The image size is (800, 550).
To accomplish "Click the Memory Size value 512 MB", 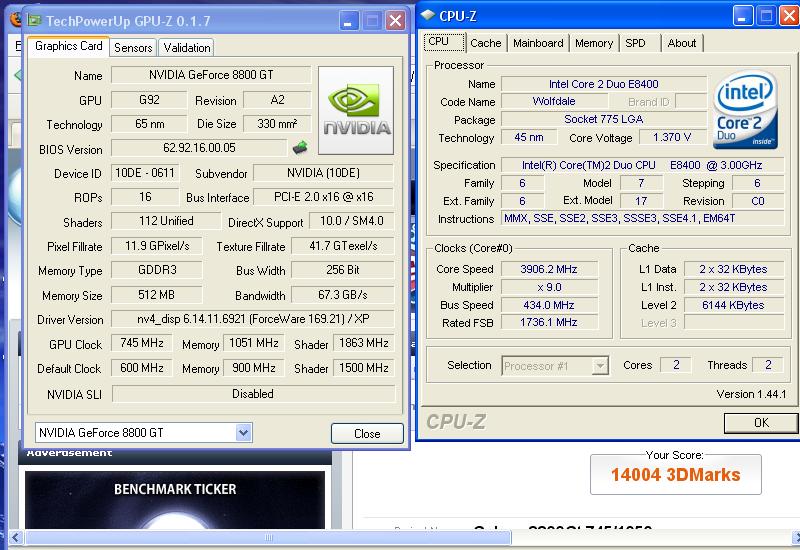I will 157,295.
